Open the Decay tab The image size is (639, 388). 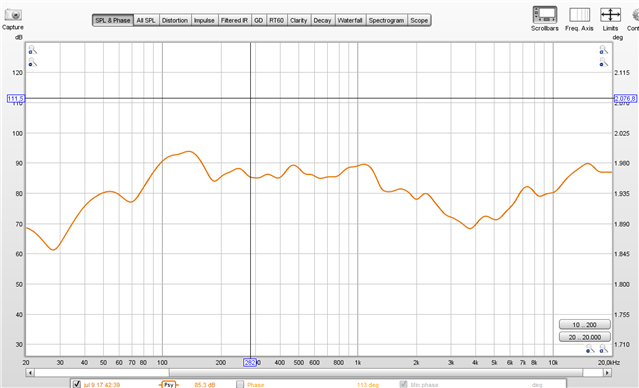coord(322,20)
